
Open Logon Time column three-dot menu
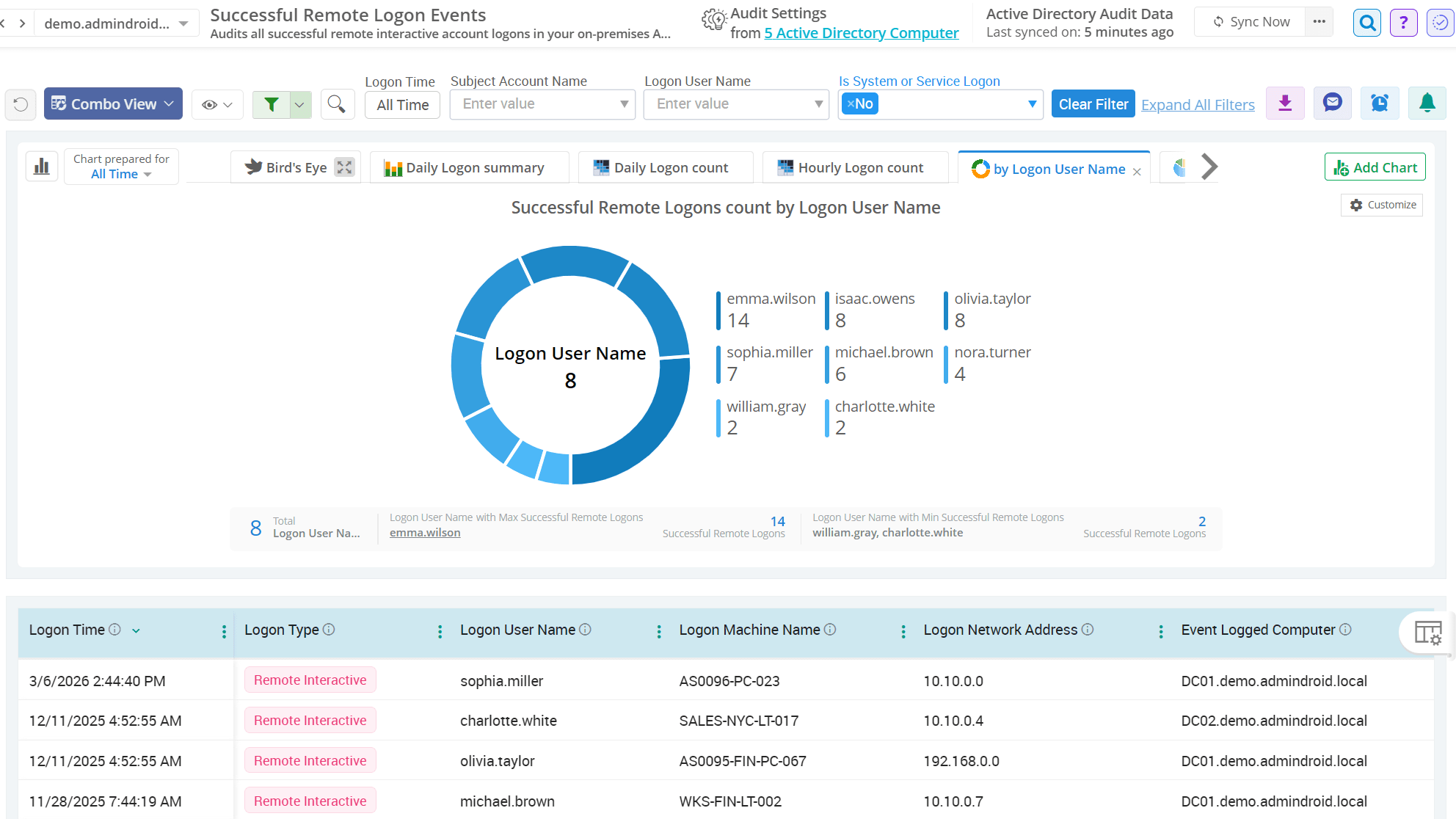pyautogui.click(x=224, y=632)
